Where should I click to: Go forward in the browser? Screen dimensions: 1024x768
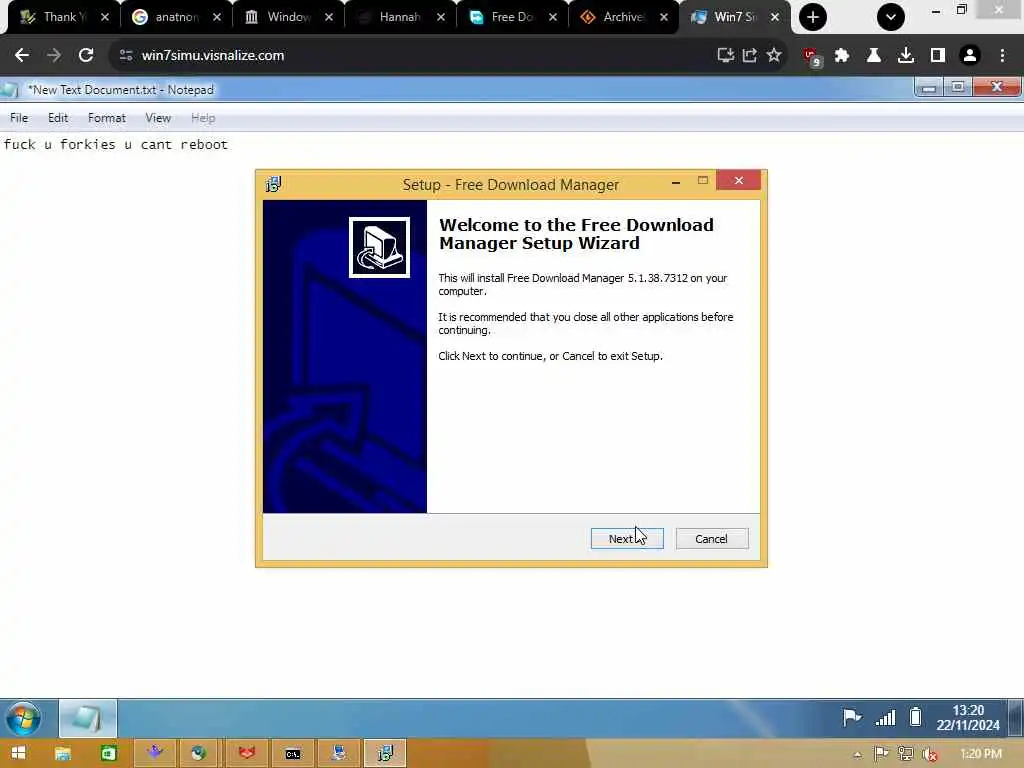tap(54, 56)
